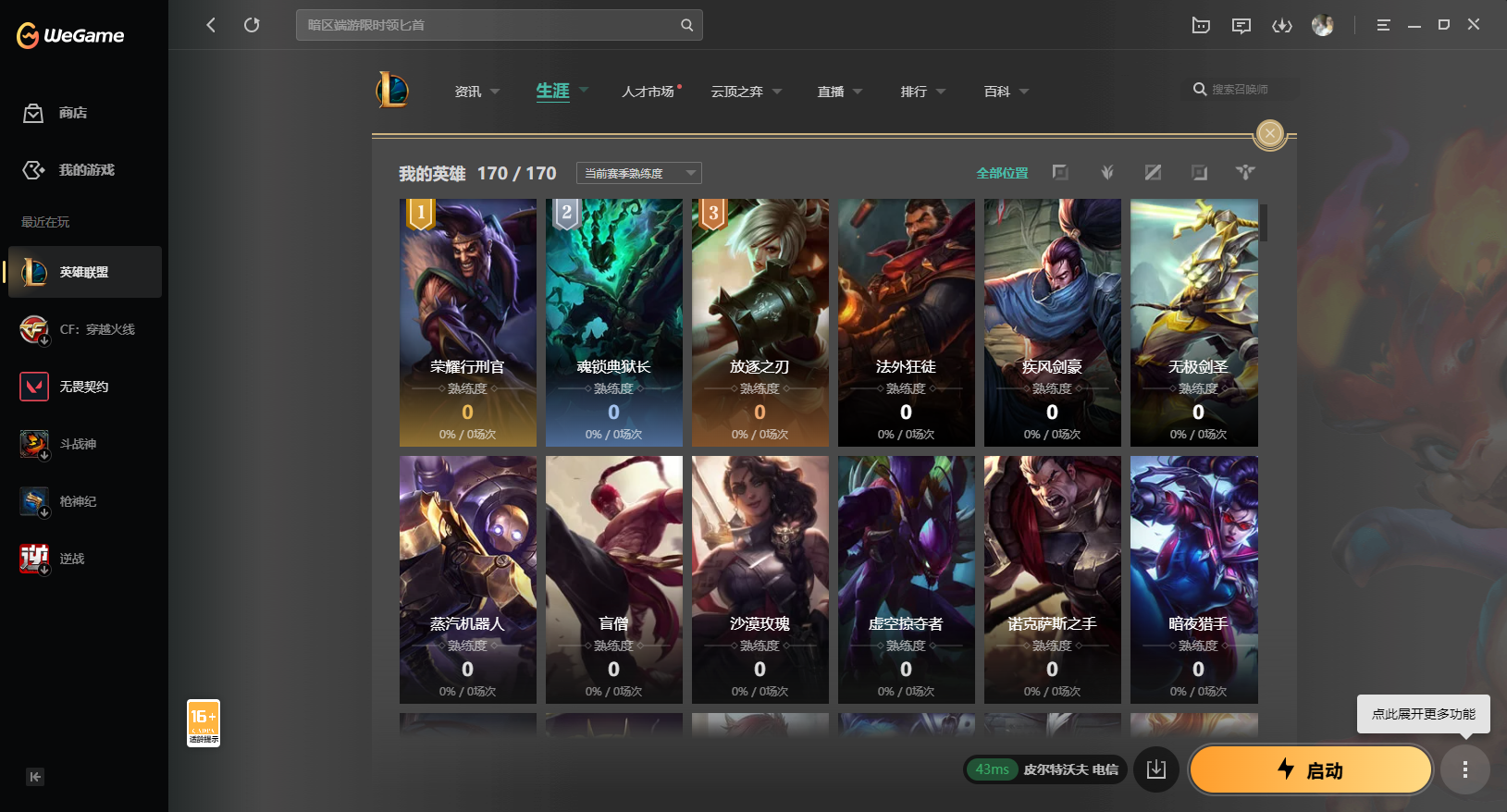Click the hero list scrollbar

tap(1263, 223)
